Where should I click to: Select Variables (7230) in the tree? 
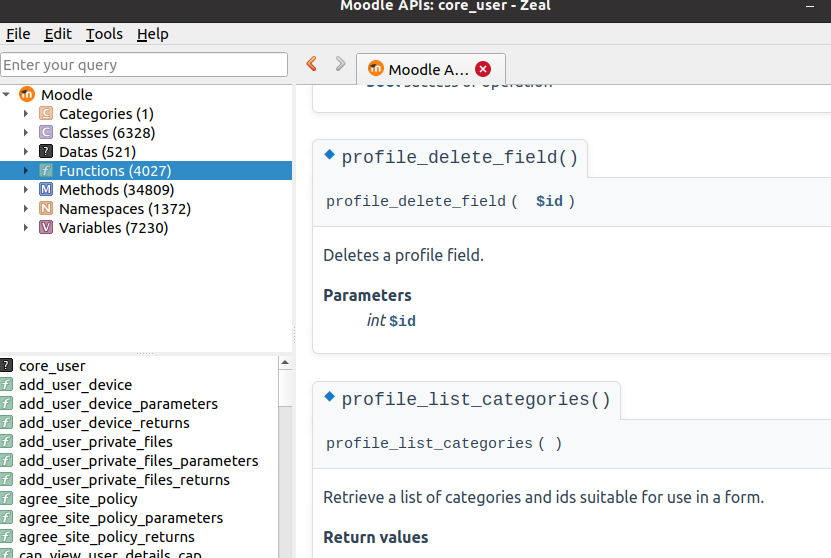[x=113, y=228]
